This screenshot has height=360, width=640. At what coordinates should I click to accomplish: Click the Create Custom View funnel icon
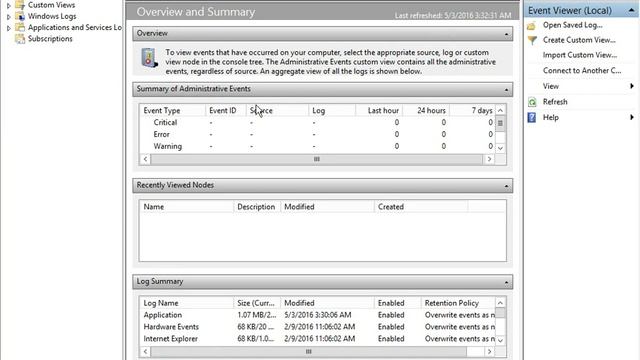[532, 40]
